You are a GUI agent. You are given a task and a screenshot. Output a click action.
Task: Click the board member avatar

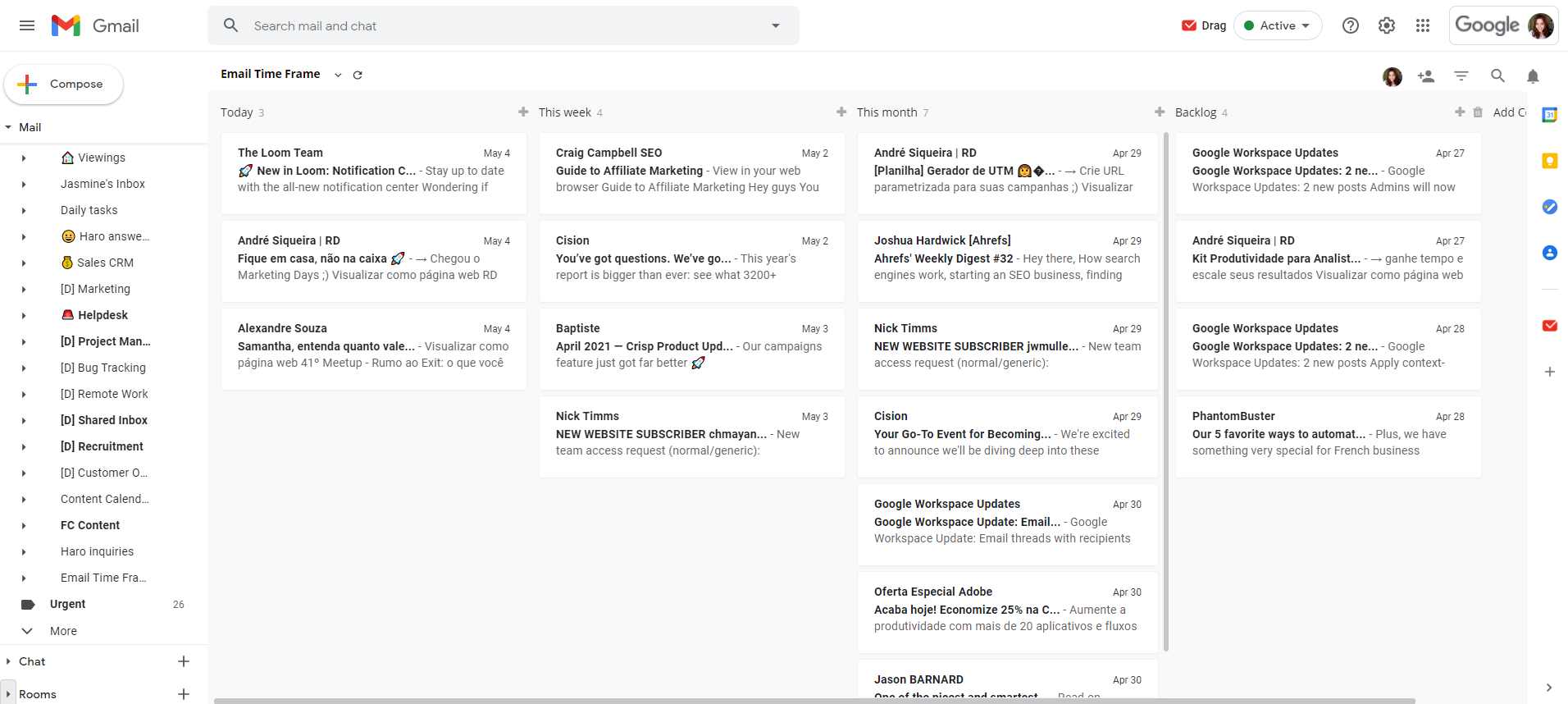pos(1393,76)
